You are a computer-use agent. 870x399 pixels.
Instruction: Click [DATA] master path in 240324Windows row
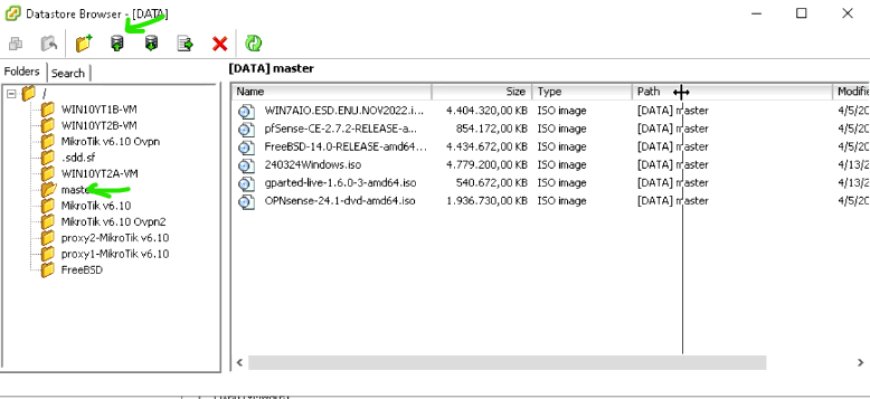click(x=672, y=165)
